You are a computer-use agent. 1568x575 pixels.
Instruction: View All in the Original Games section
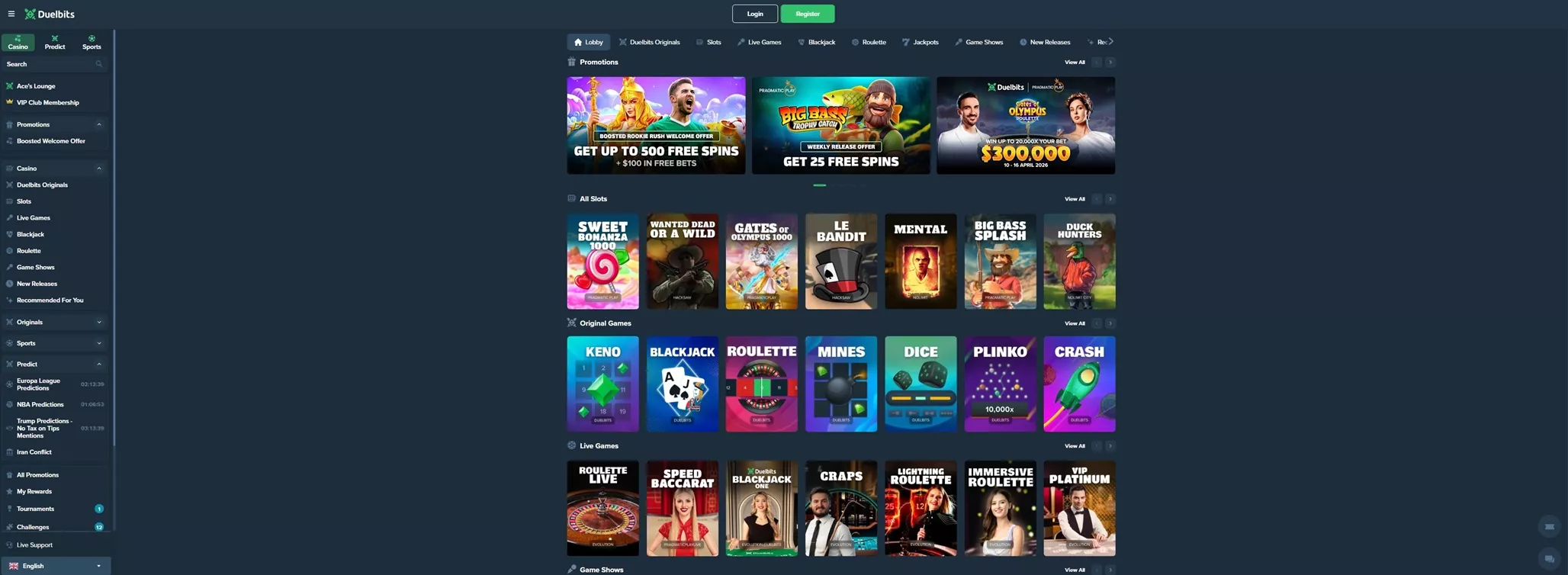[x=1075, y=323]
